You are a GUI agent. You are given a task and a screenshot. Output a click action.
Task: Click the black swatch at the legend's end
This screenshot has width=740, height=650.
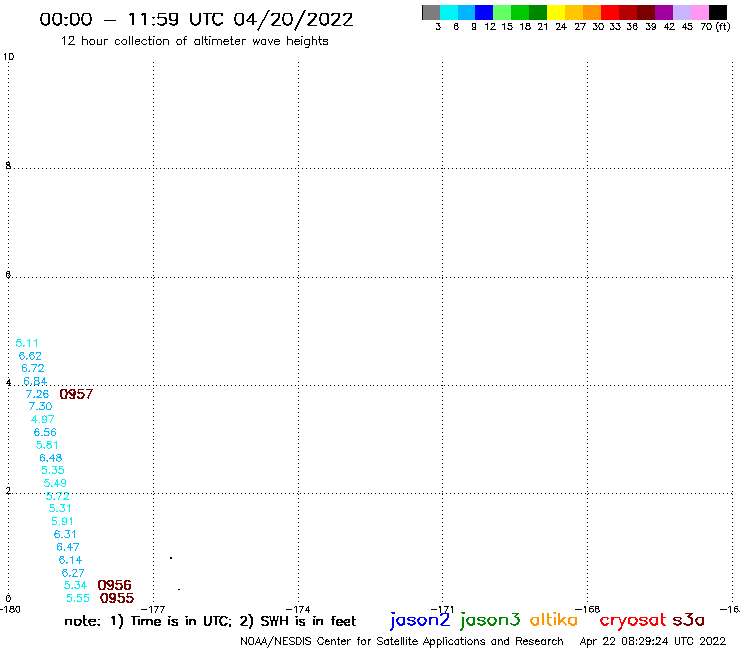(x=718, y=12)
